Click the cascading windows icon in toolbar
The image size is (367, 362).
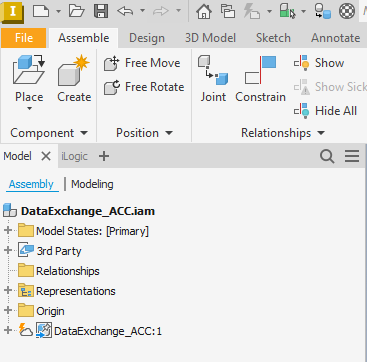click(228, 11)
